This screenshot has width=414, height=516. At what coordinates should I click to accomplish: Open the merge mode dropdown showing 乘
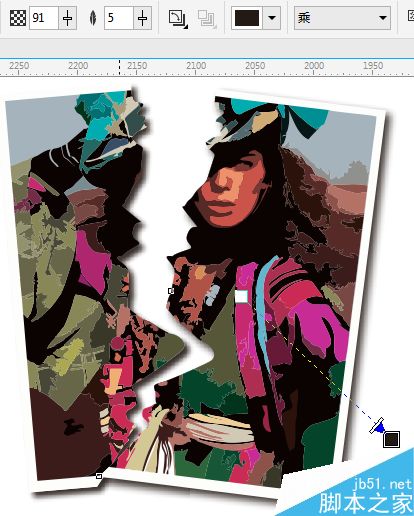coord(342,18)
